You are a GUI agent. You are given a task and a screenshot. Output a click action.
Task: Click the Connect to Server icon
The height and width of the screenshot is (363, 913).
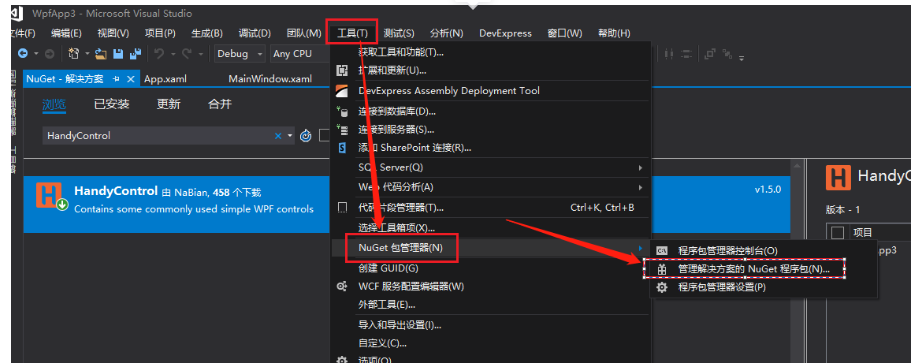342,129
